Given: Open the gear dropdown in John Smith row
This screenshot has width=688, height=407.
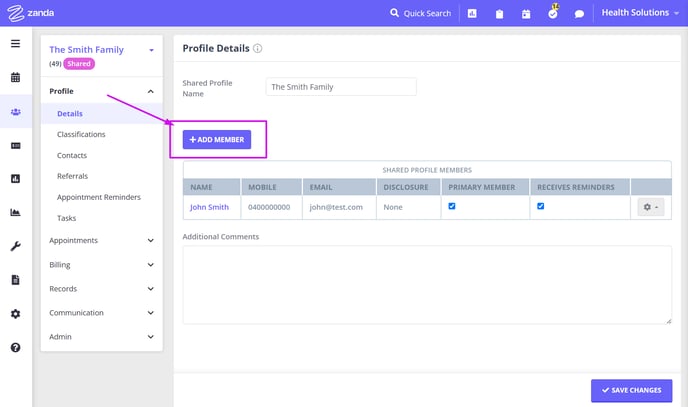Looking at the screenshot, I should click(x=651, y=207).
